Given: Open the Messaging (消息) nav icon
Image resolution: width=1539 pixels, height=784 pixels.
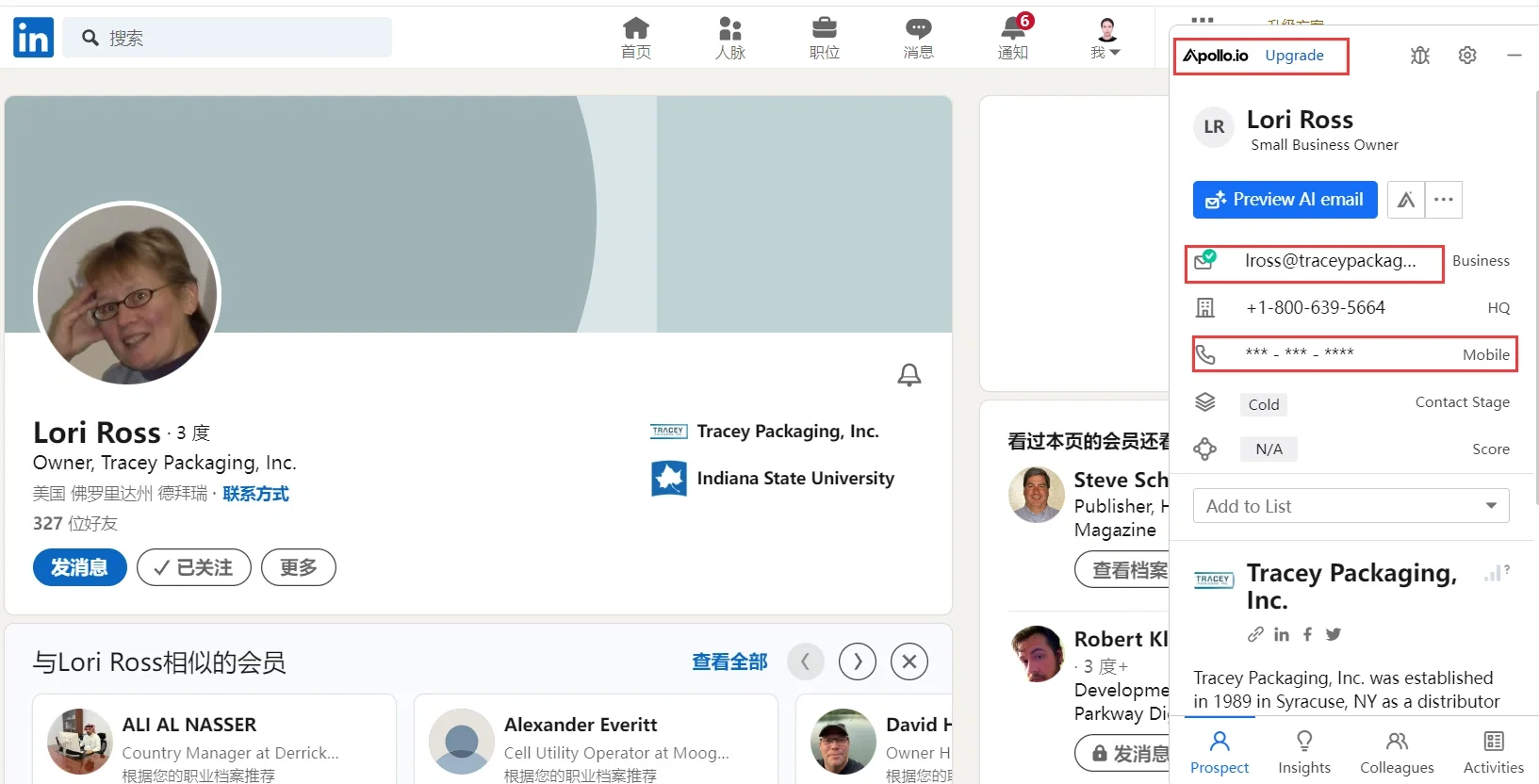Looking at the screenshot, I should 919,38.
